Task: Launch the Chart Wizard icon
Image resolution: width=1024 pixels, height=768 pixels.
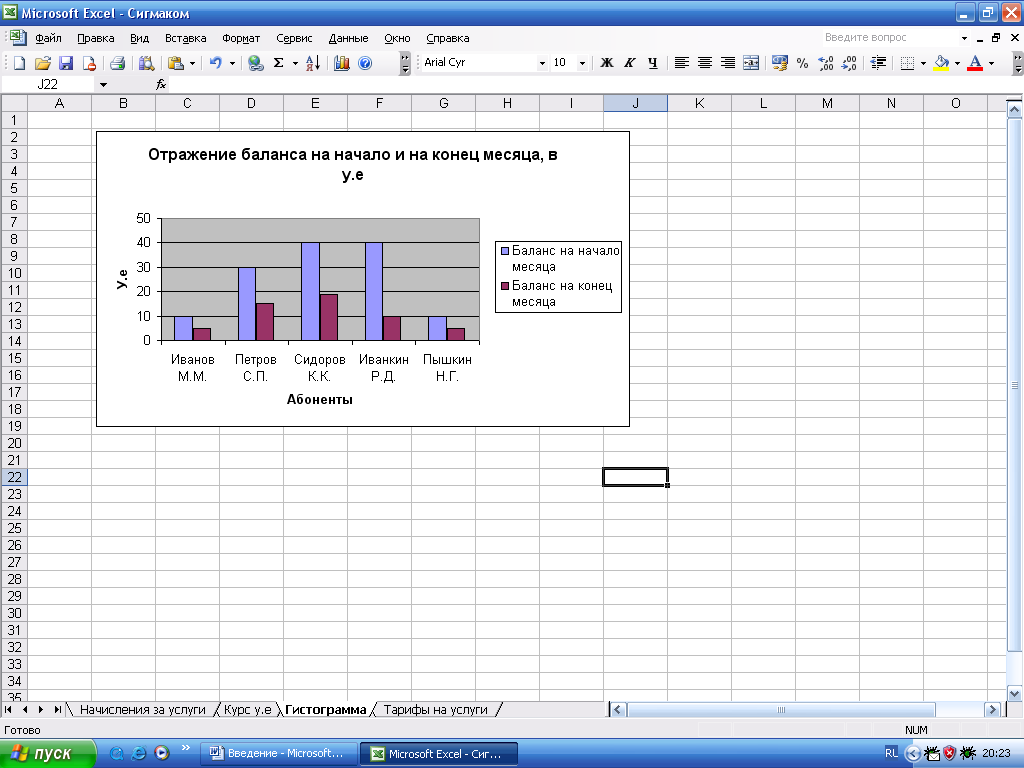Action: [x=342, y=63]
